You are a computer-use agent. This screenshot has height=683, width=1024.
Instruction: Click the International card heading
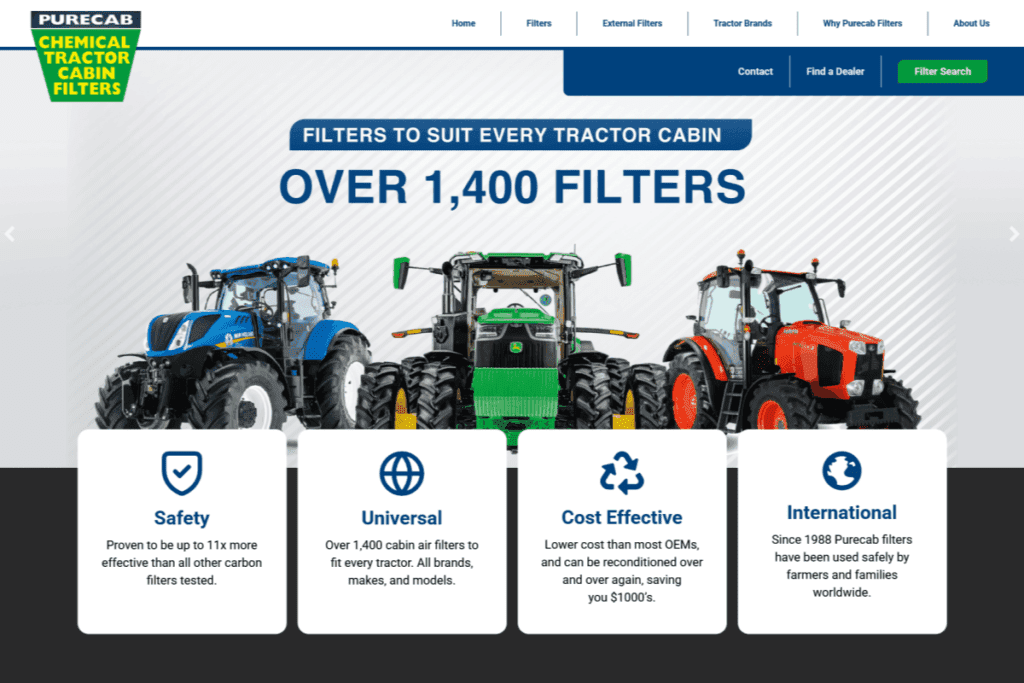pyautogui.click(x=842, y=513)
